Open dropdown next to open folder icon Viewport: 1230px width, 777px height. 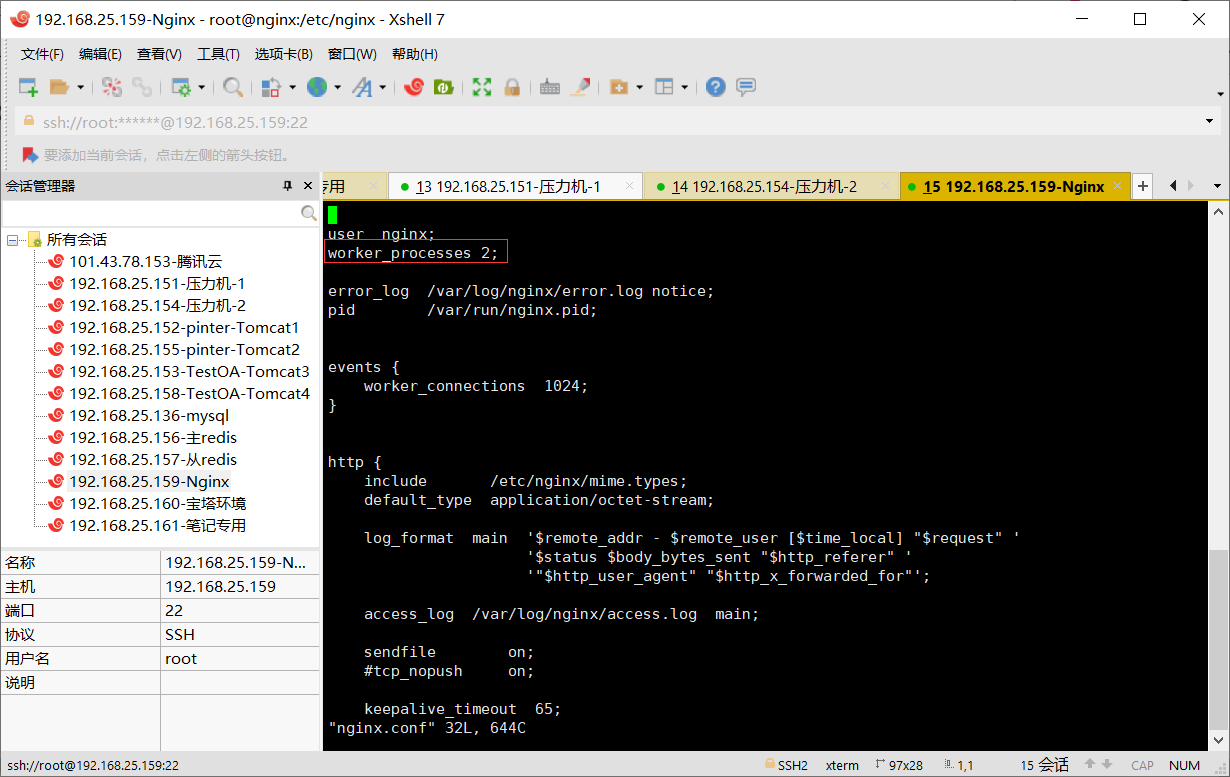pyautogui.click(x=81, y=88)
